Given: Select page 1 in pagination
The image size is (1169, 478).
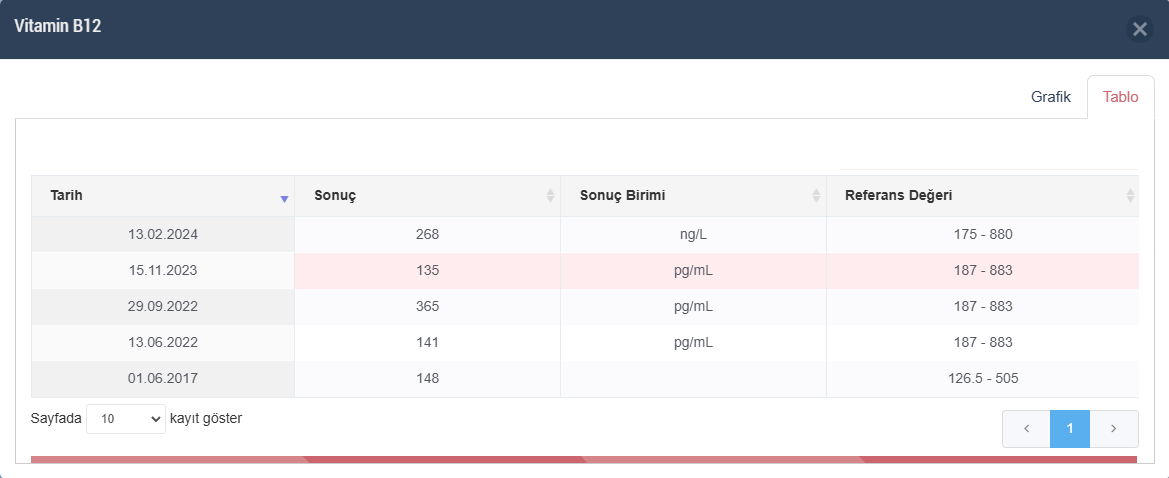Looking at the screenshot, I should (1070, 429).
